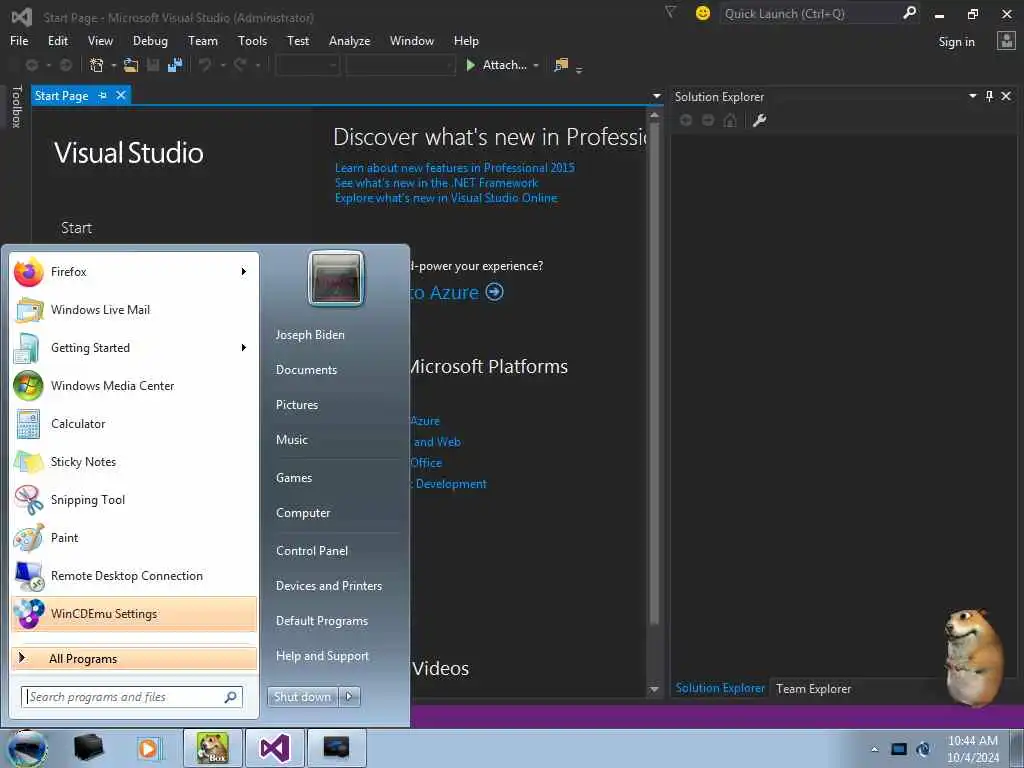Open Calculator from Start menu
Viewport: 1024px width, 768px height.
(x=135, y=423)
